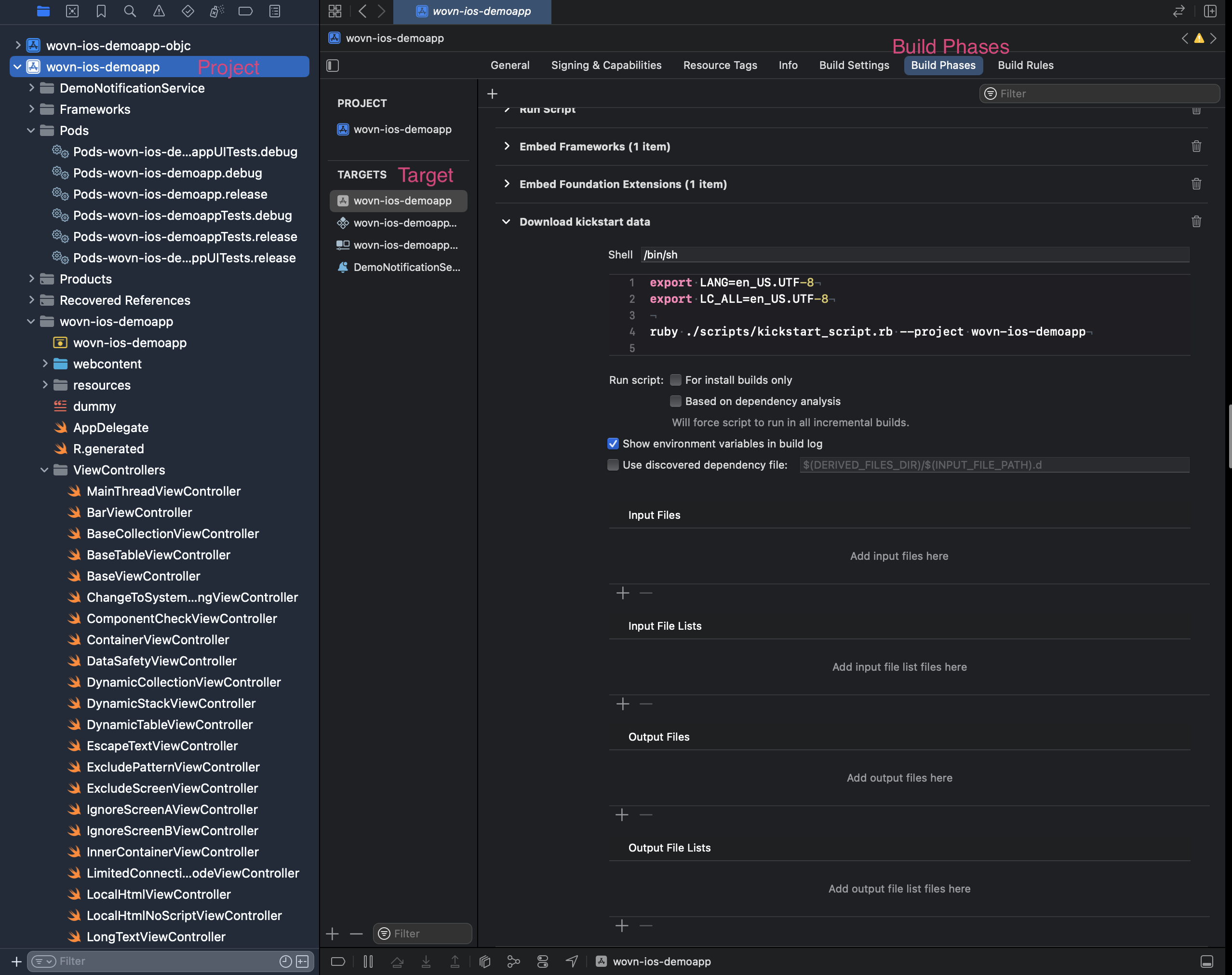Enable For install builds only checkbox

coord(676,380)
